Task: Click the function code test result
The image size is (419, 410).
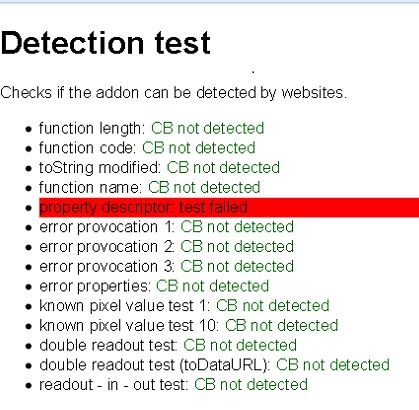Action: [x=147, y=148]
